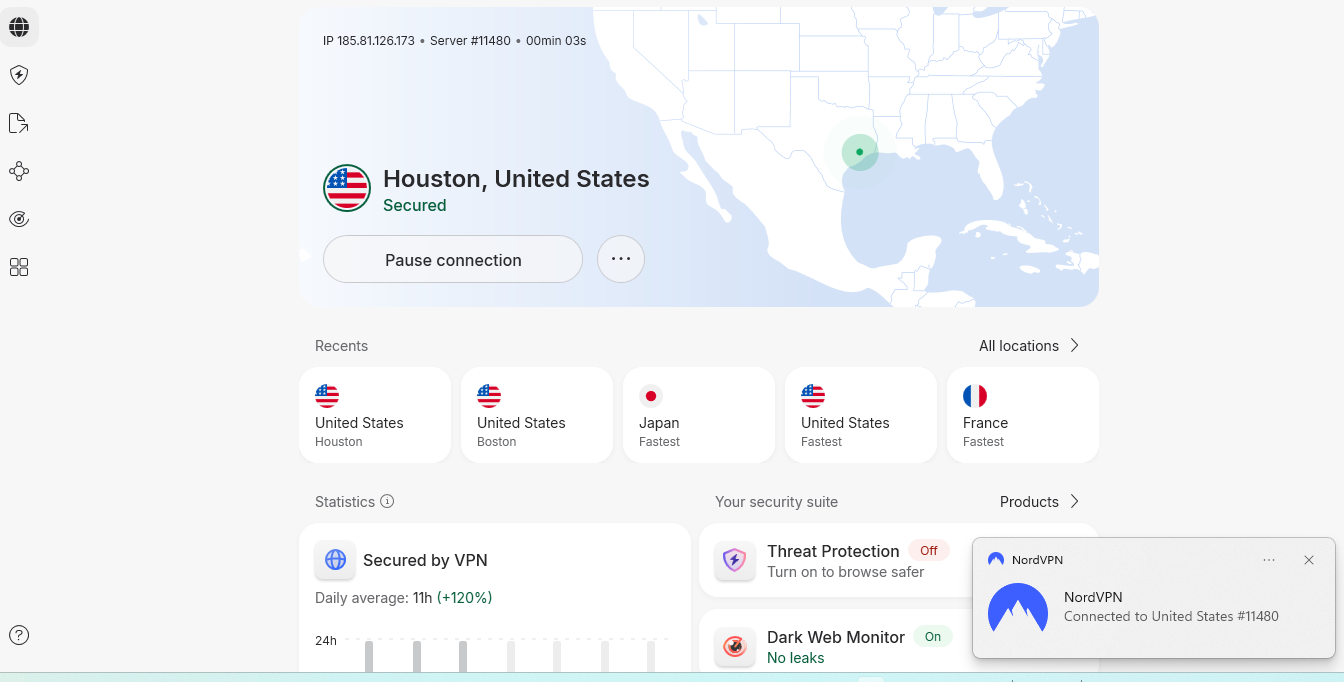The image size is (1344, 682).
Task: Connect to recent Japan Fastest
Action: (x=699, y=415)
